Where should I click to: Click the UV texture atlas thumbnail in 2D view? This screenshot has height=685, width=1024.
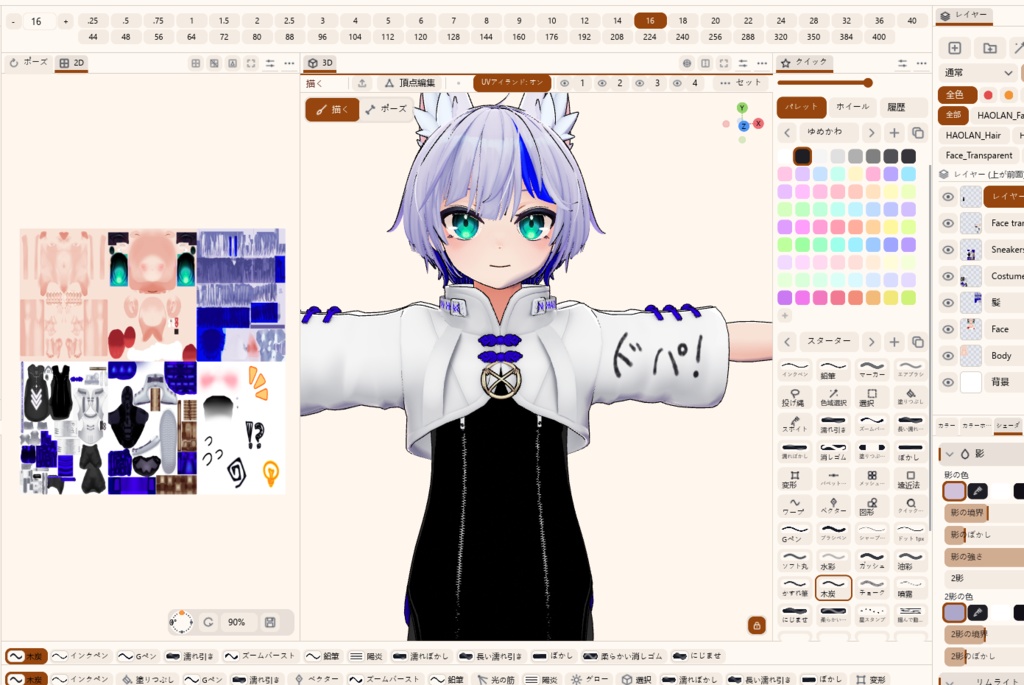point(153,361)
